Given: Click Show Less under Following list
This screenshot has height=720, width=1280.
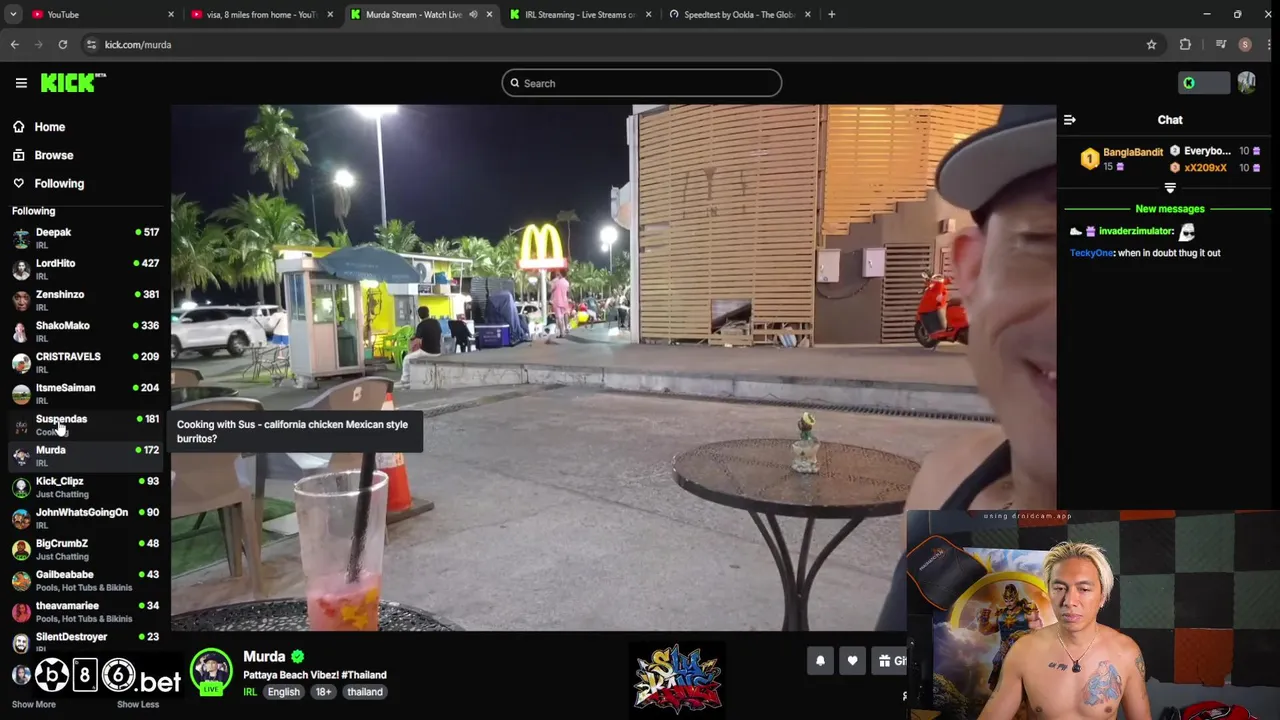Looking at the screenshot, I should (x=138, y=704).
